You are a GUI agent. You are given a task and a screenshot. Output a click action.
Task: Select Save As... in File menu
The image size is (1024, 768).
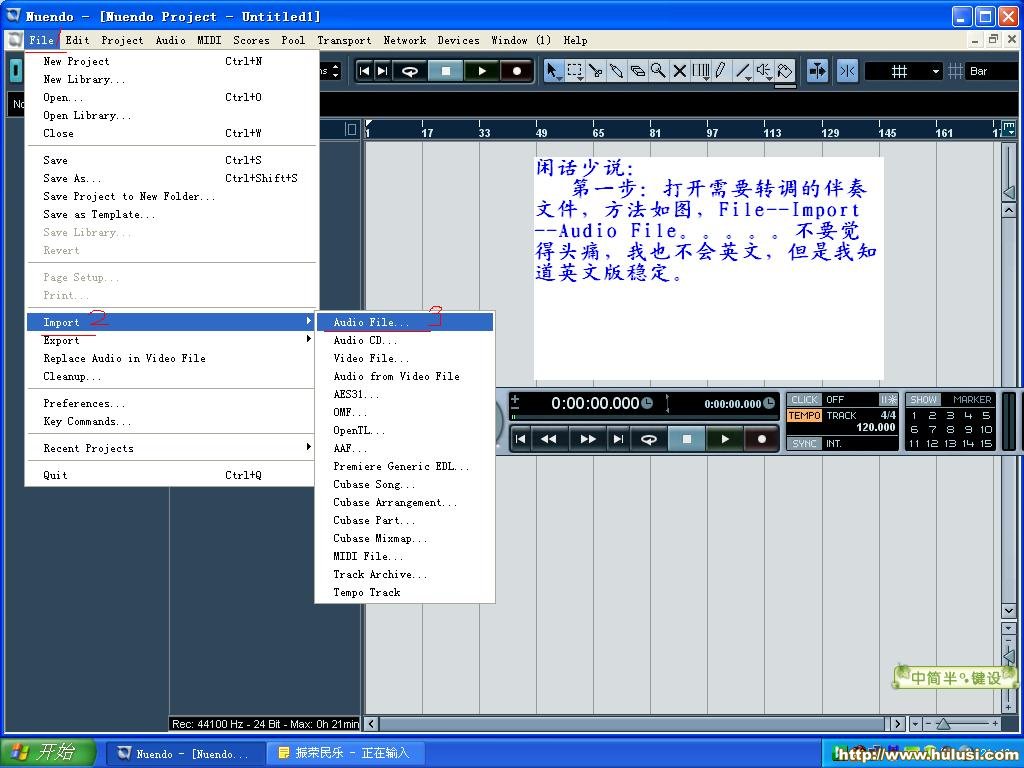170,178
